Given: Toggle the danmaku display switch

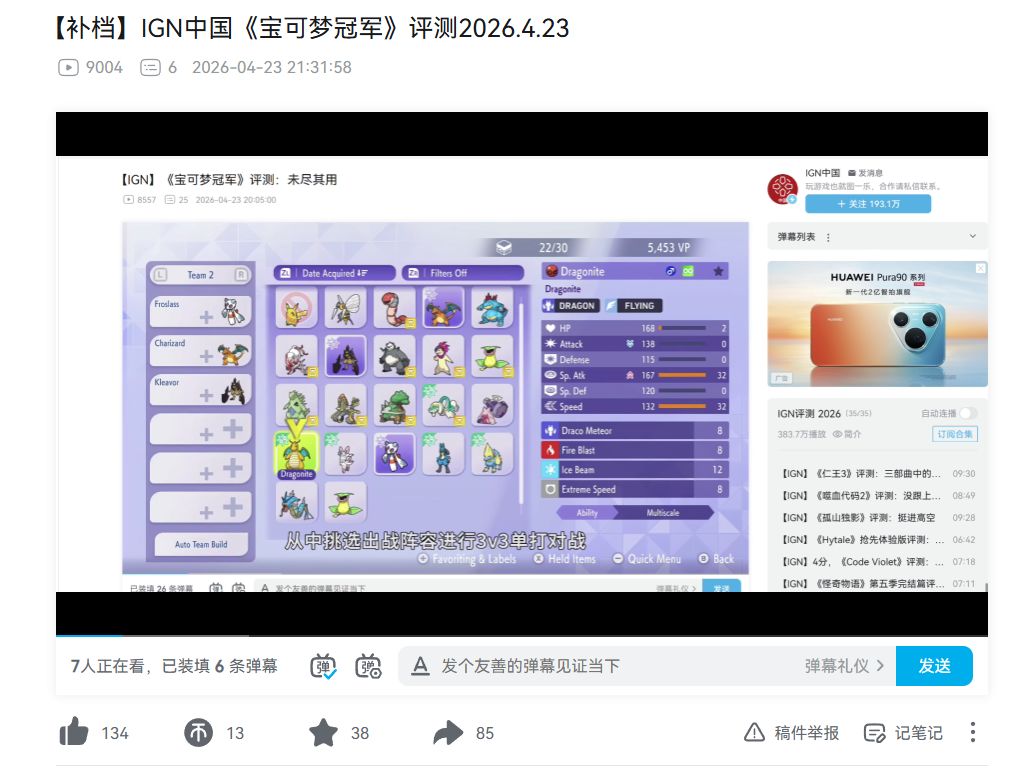Looking at the screenshot, I should [323, 666].
